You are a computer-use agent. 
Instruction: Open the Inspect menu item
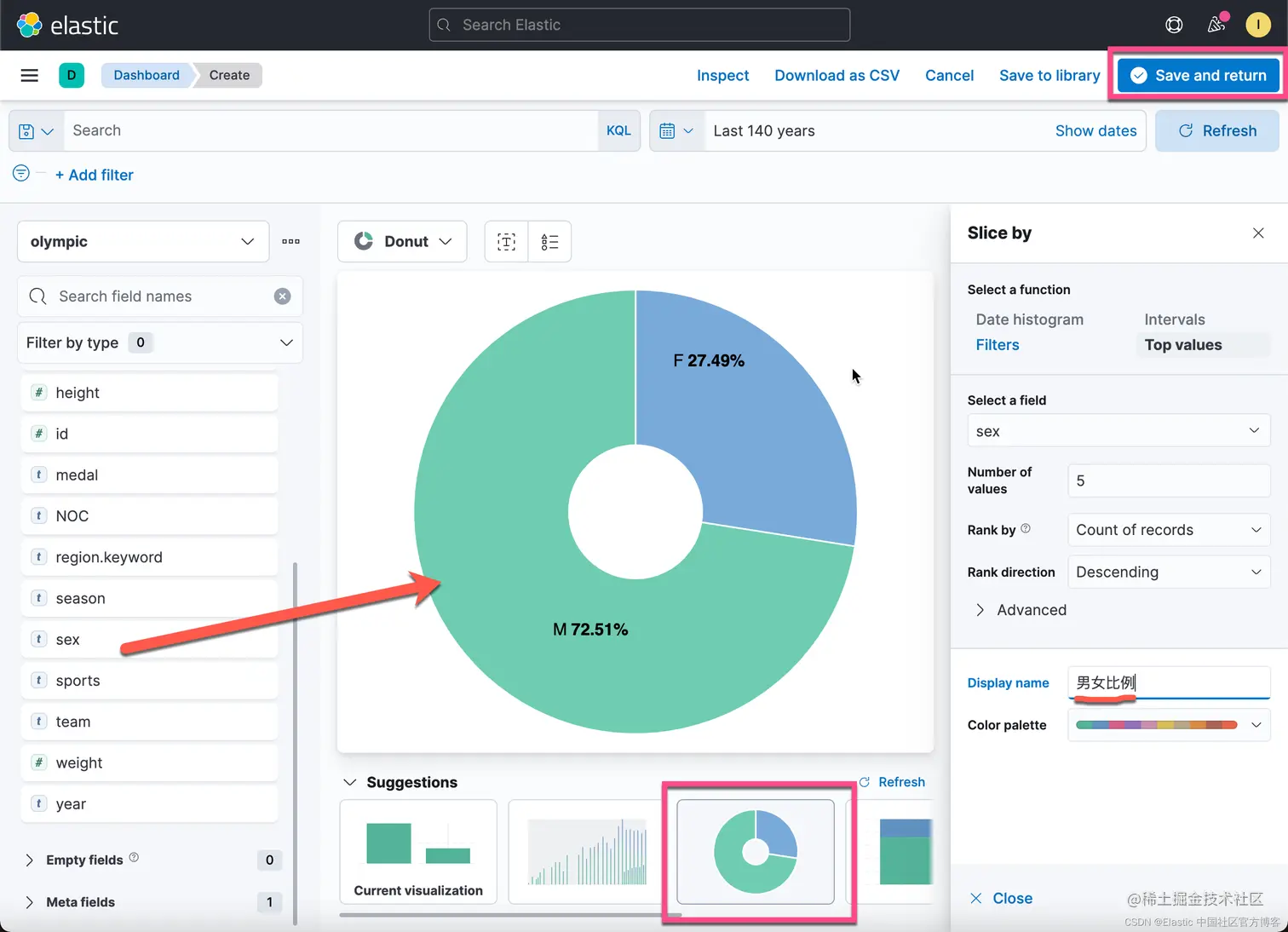[x=722, y=76]
